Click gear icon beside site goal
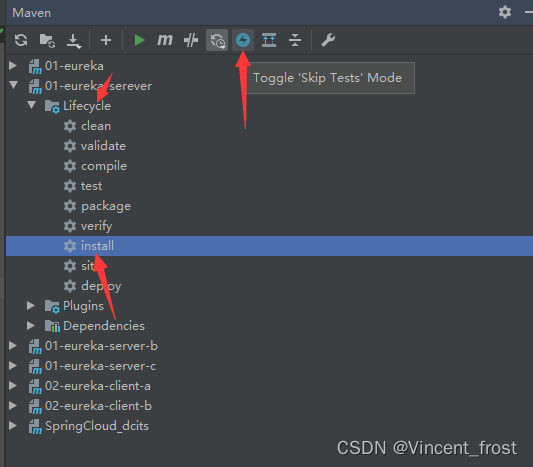The width and height of the screenshot is (533, 467). point(70,266)
